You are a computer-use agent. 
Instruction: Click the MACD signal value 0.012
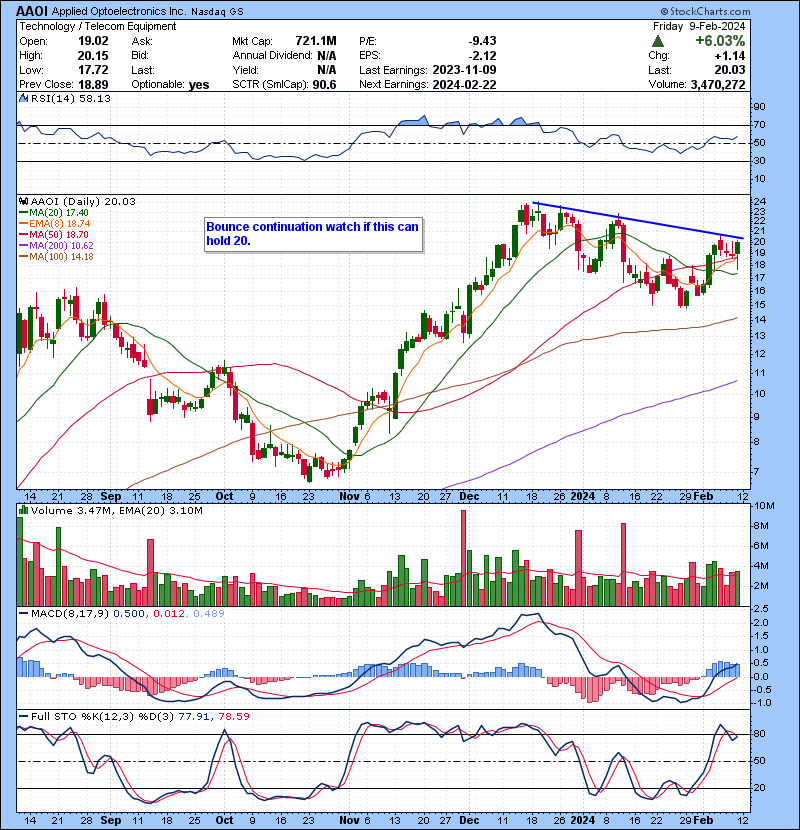pyautogui.click(x=169, y=613)
